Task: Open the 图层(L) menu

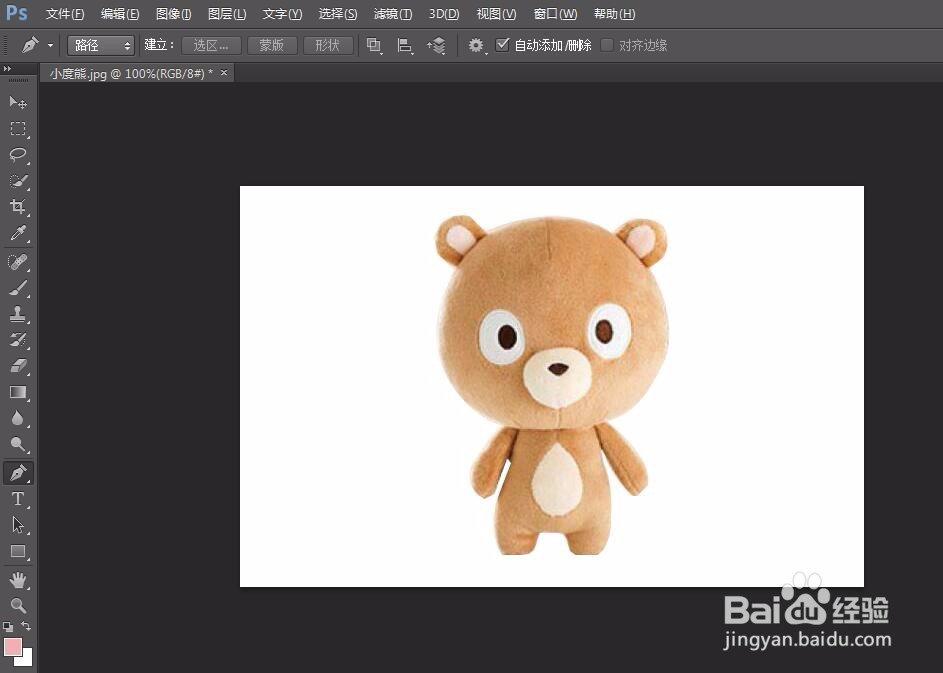Action: 227,14
